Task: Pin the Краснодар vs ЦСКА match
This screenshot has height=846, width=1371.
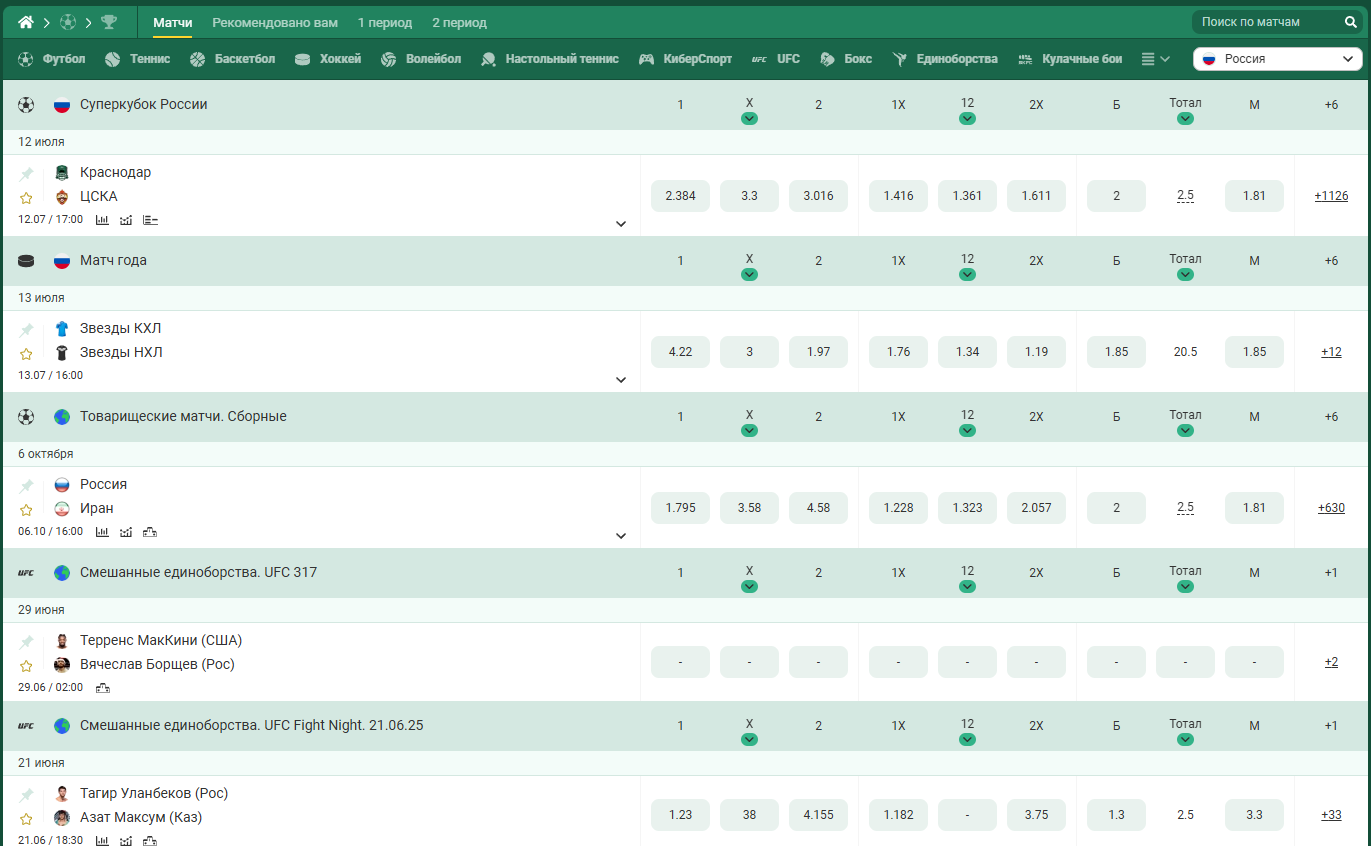Action: pyautogui.click(x=26, y=173)
